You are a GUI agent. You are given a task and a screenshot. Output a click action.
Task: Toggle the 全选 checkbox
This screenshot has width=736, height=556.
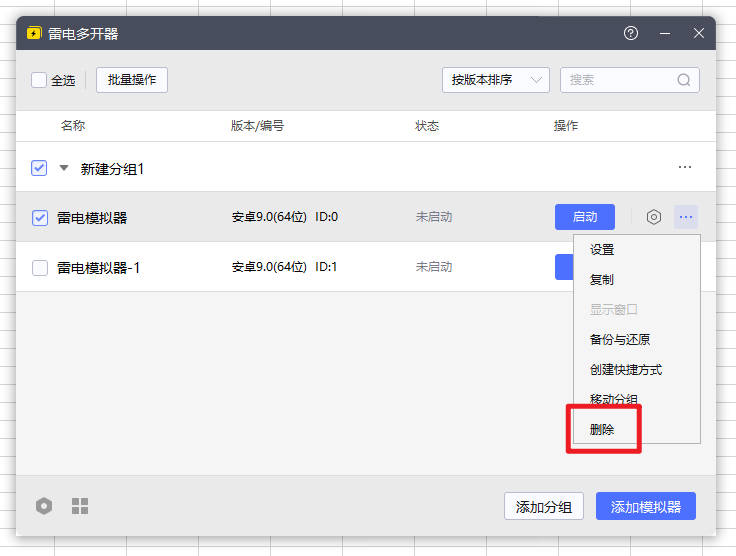(39, 80)
